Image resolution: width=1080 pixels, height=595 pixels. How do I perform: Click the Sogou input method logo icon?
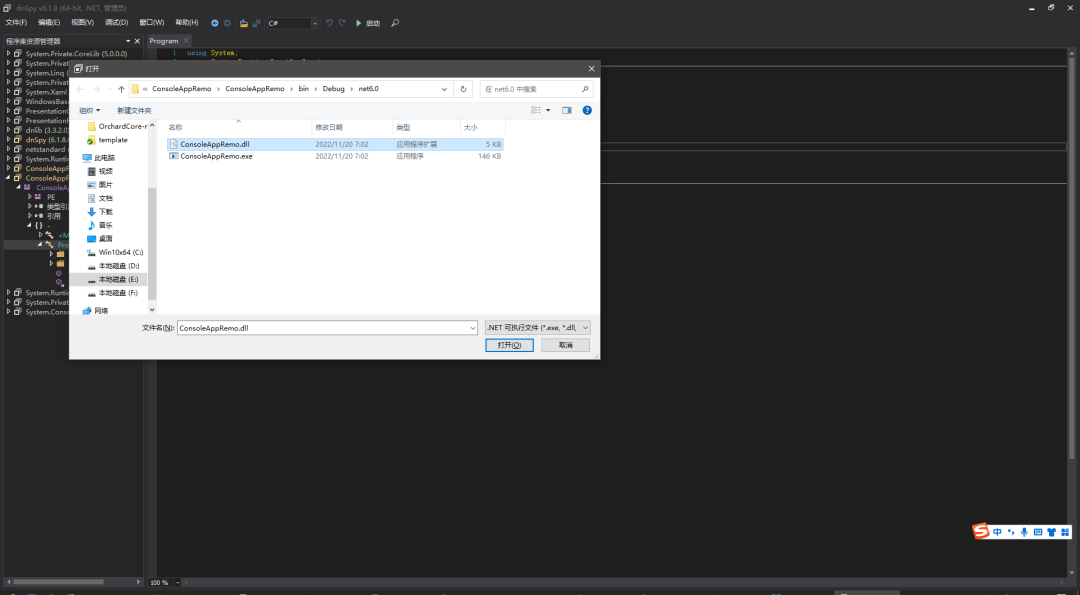tap(980, 530)
